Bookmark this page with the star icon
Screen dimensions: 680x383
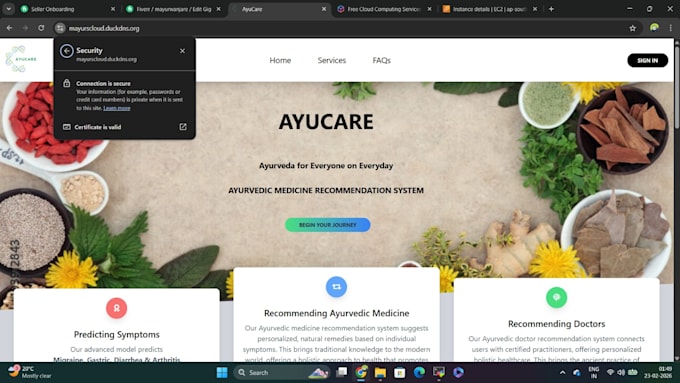pos(632,28)
